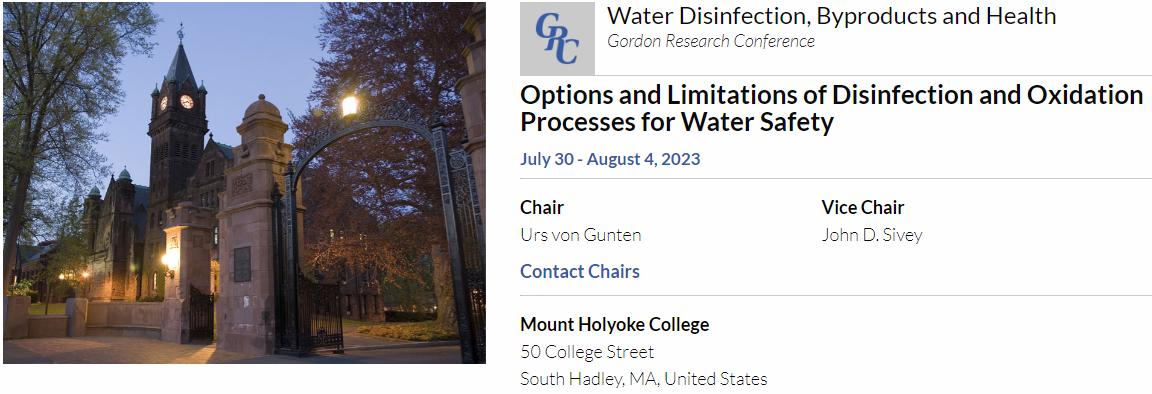Screen dimensions: 1152x394
Task: Click the Mount Holyoke College venue name
Action: (x=615, y=324)
